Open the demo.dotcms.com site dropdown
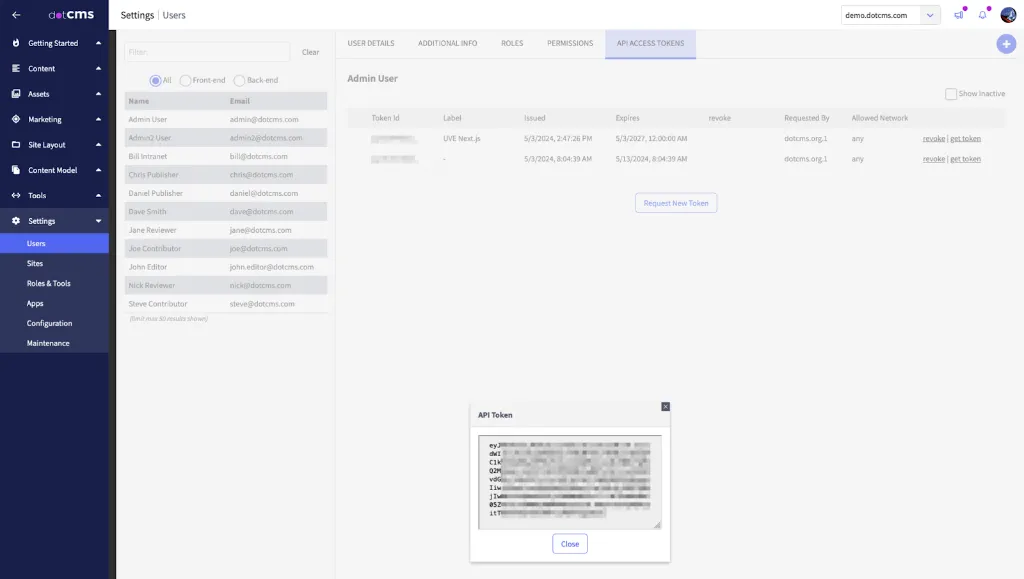Screen dimensions: 1024x579 pyautogui.click(x=931, y=15)
